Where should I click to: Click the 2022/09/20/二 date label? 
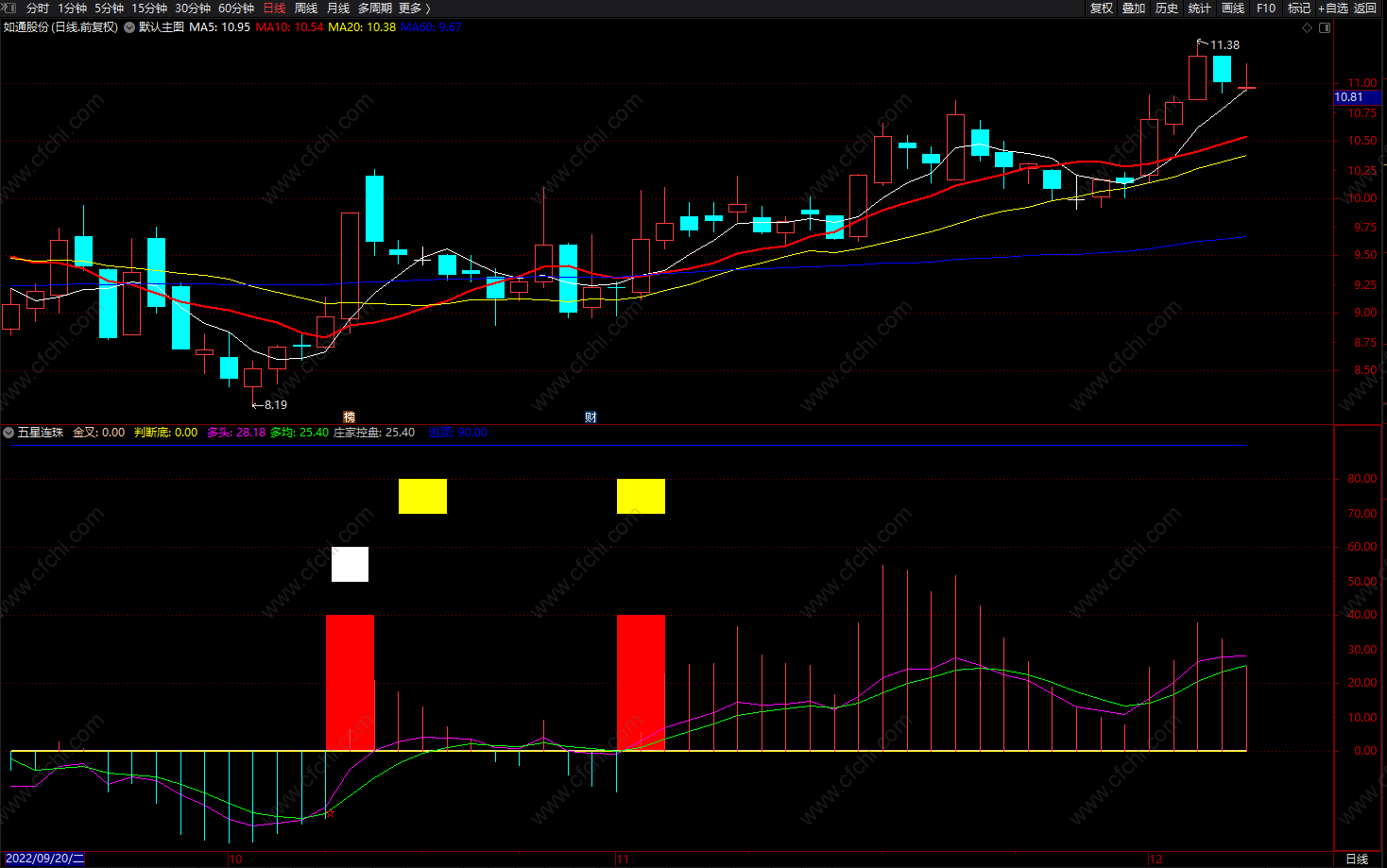click(x=44, y=859)
